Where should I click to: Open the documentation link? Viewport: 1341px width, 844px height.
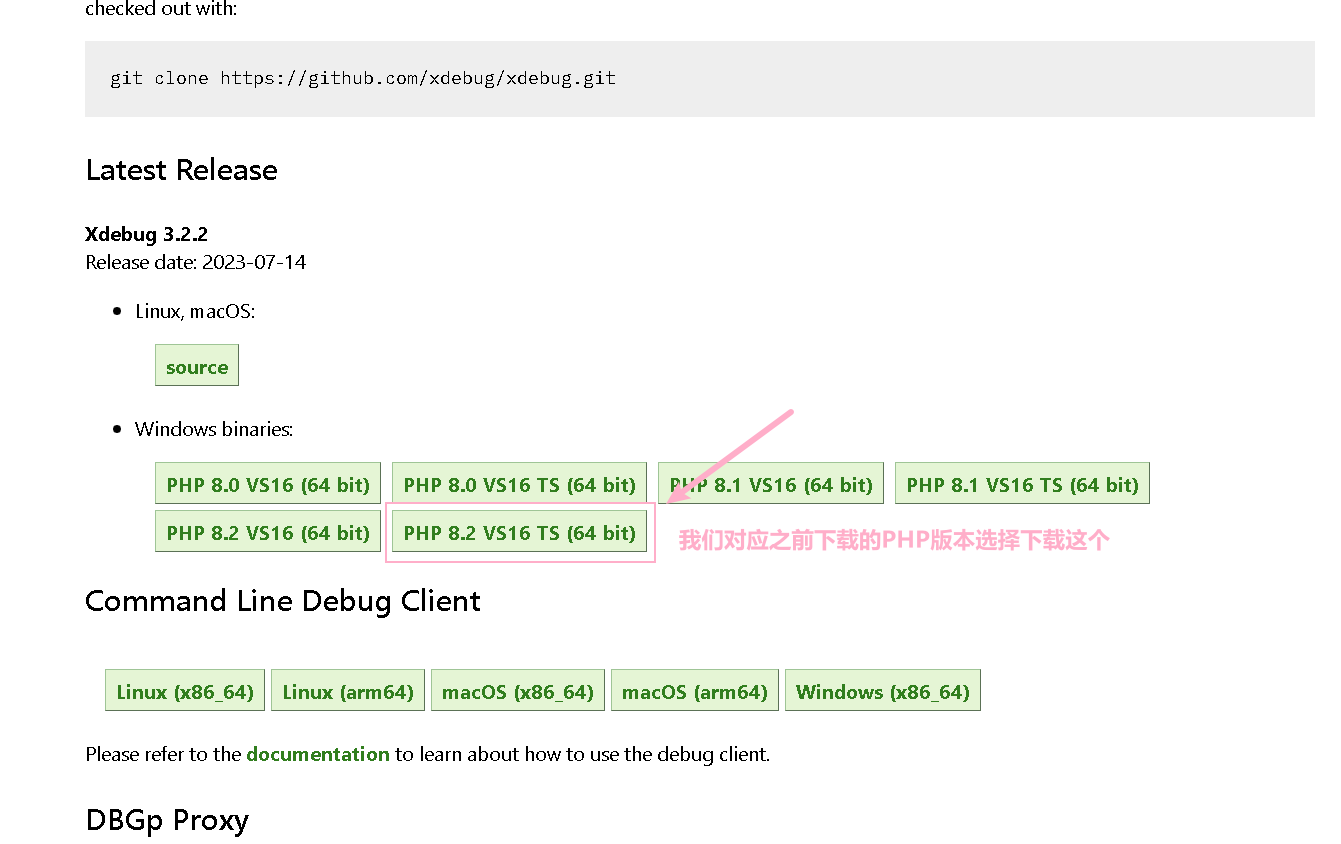[x=318, y=754]
